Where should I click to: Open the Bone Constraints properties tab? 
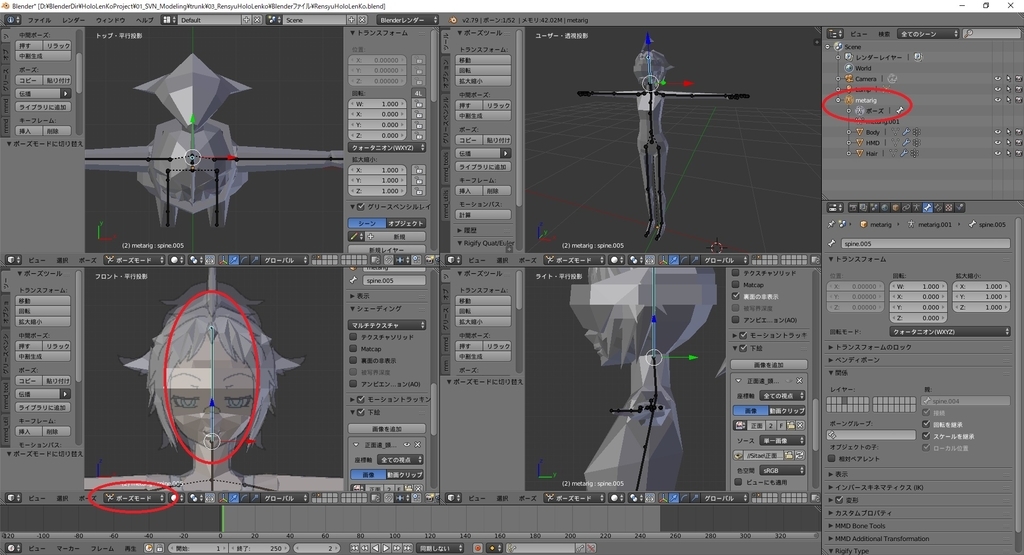point(938,208)
